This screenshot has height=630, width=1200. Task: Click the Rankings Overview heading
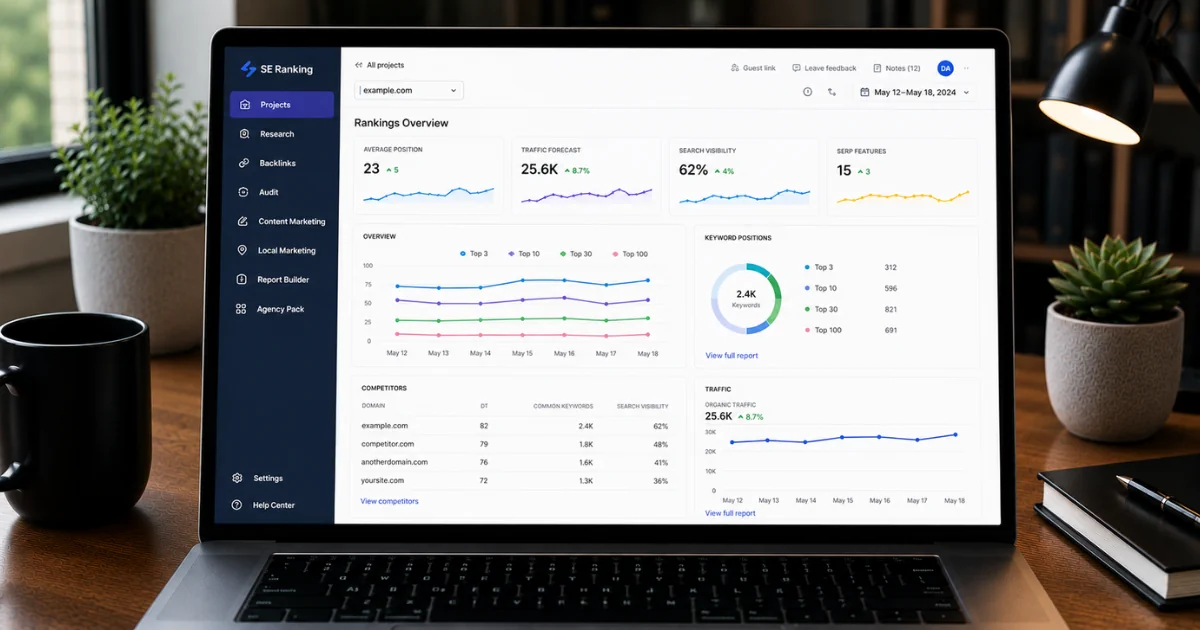click(x=401, y=123)
